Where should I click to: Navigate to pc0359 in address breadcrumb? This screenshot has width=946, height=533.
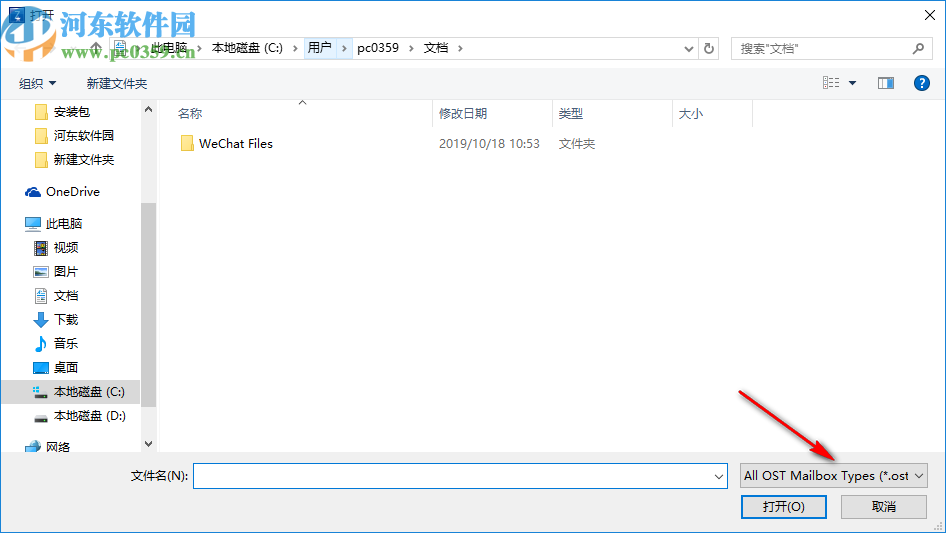[x=378, y=48]
